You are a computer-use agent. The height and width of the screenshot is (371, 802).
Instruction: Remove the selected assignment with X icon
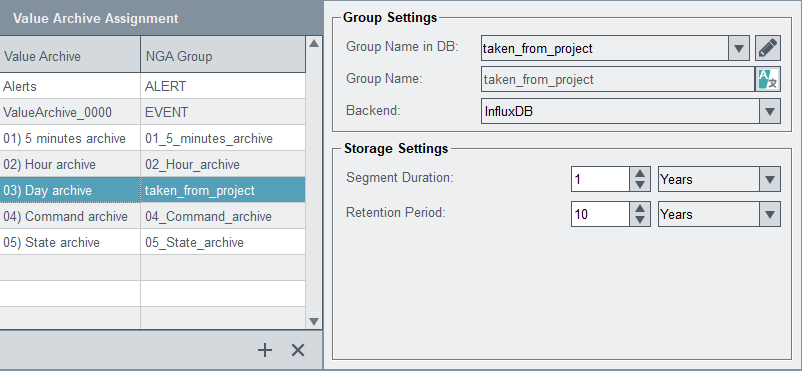(298, 350)
